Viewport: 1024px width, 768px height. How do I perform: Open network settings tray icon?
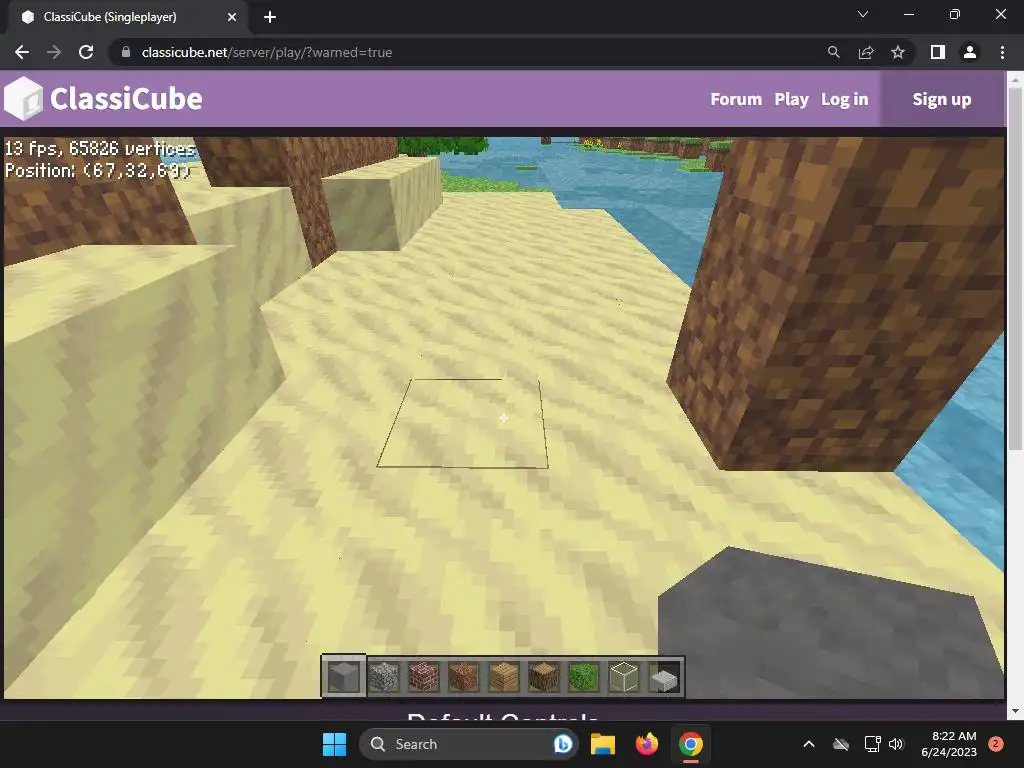pyautogui.click(x=872, y=744)
